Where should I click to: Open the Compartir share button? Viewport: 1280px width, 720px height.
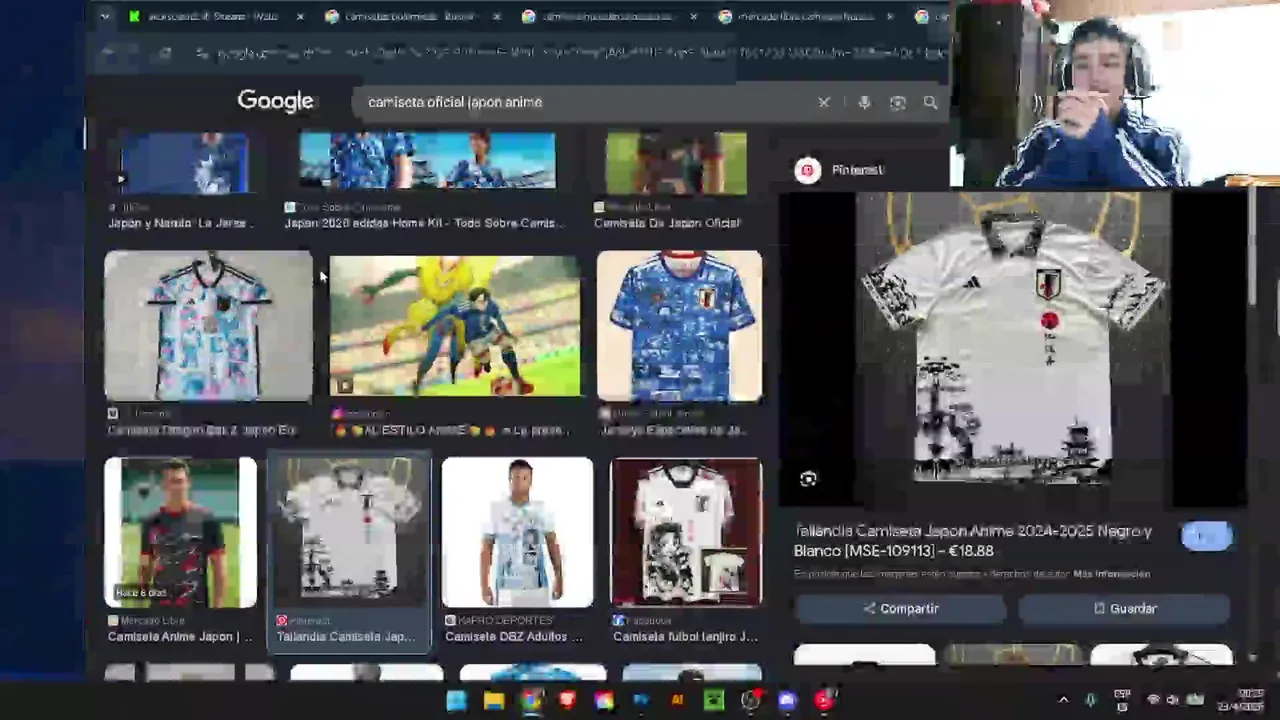pos(900,608)
